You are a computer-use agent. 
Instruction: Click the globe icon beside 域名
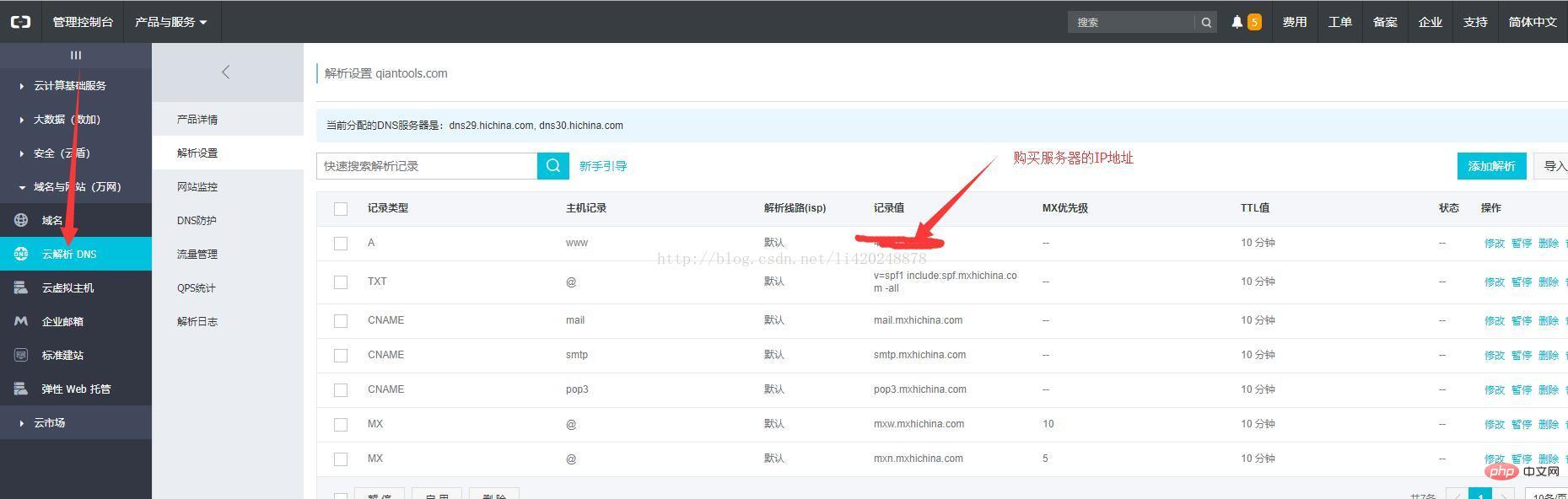coord(21,220)
